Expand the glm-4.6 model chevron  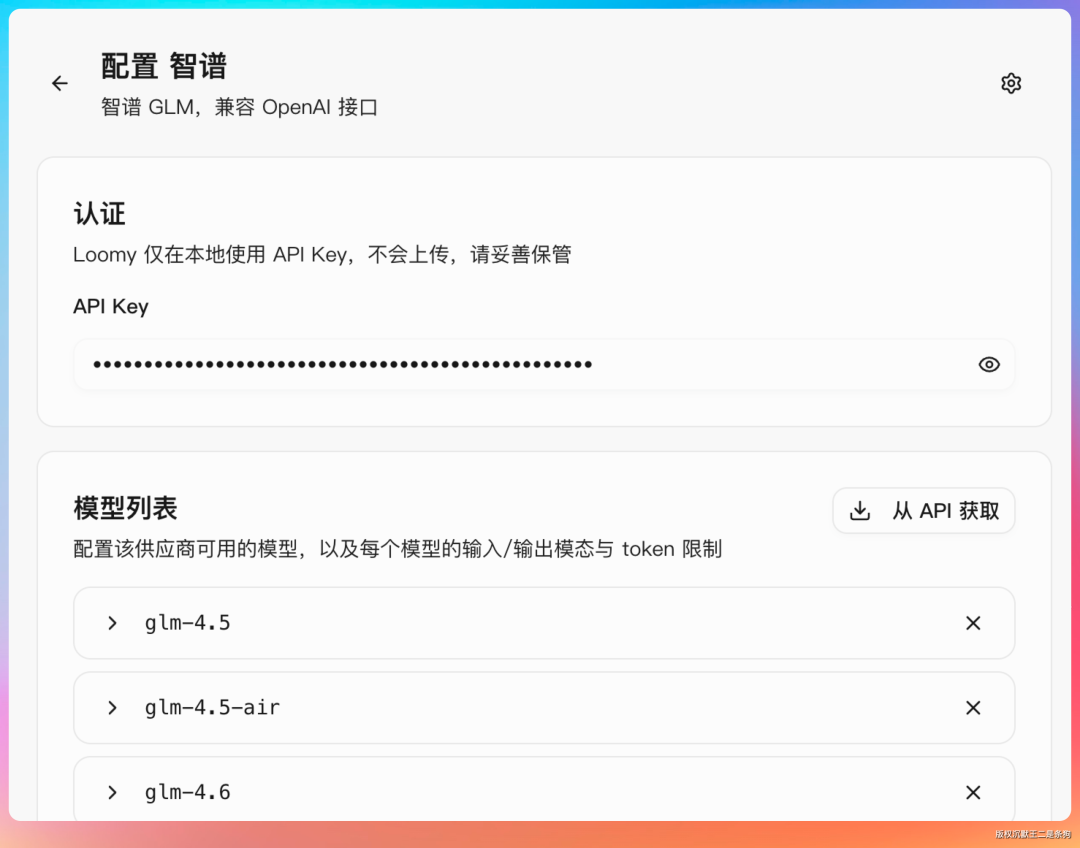[112, 792]
